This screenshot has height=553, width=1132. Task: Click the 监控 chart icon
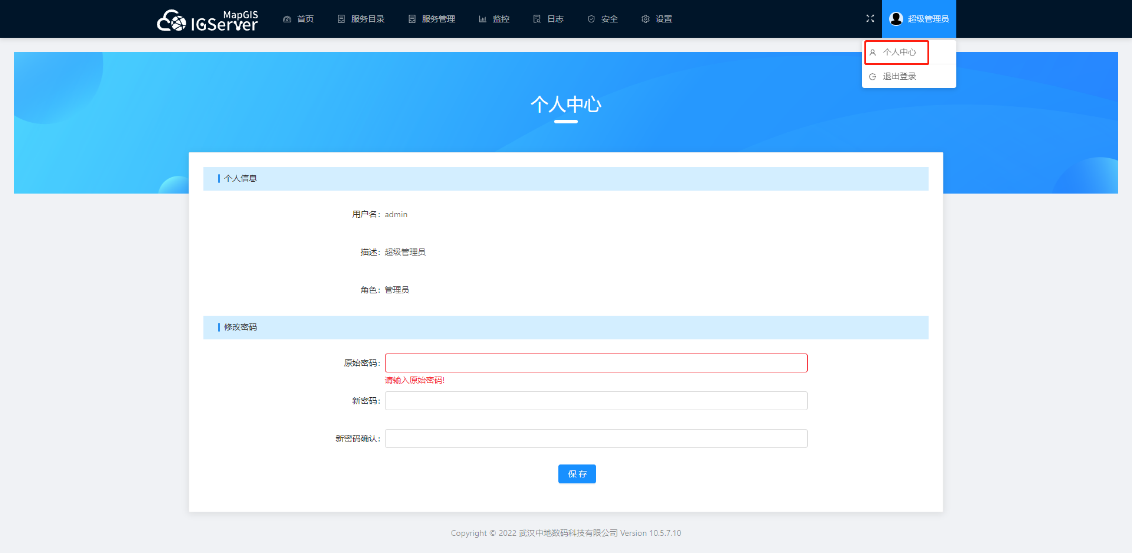pyautogui.click(x=483, y=19)
